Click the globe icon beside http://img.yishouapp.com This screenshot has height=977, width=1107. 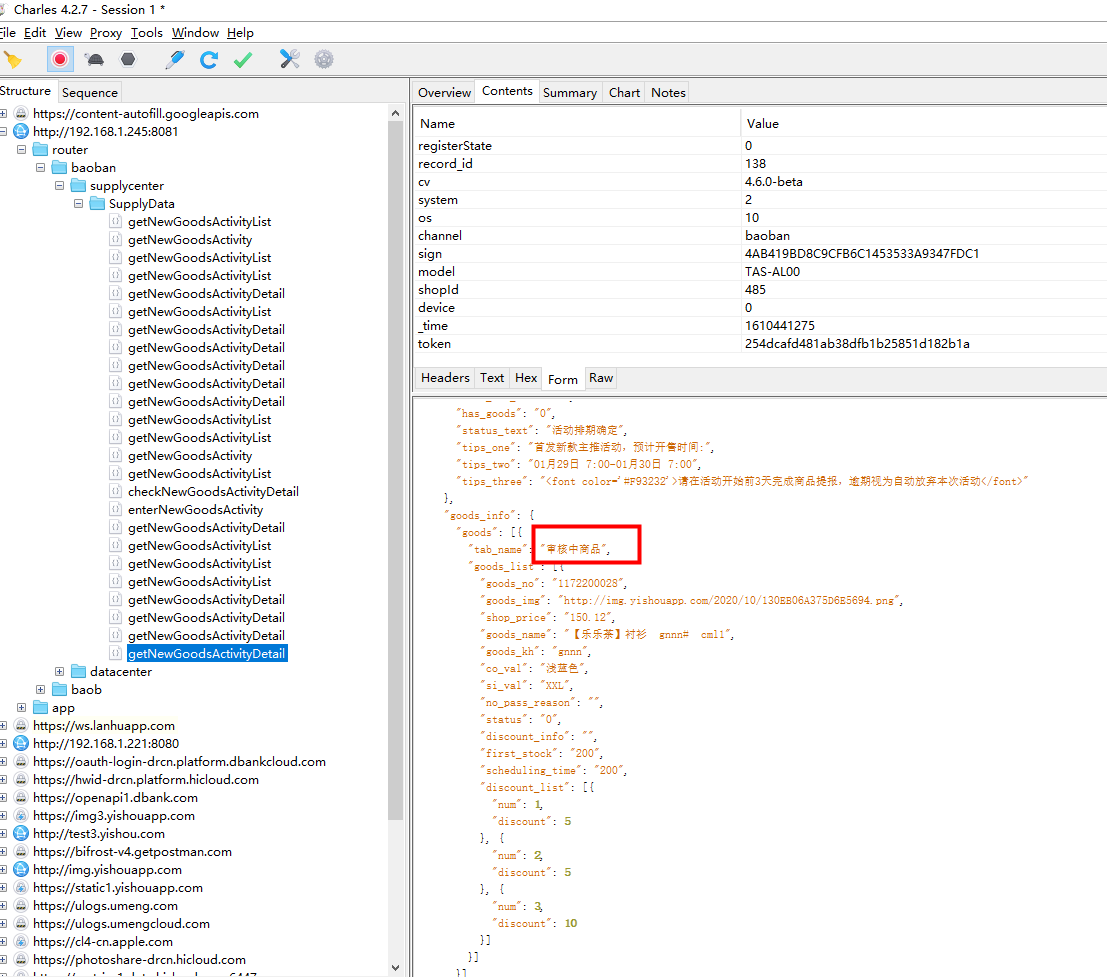(x=21, y=870)
